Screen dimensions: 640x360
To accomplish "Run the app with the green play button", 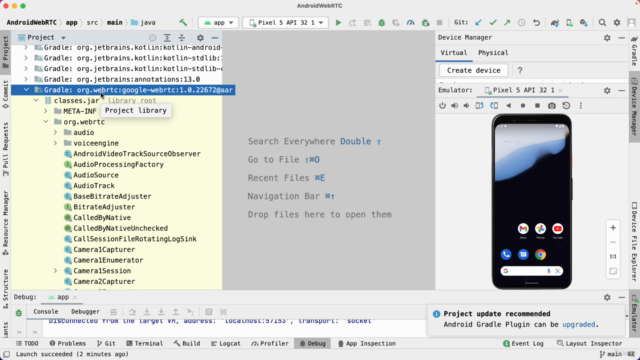I will 338,22.
